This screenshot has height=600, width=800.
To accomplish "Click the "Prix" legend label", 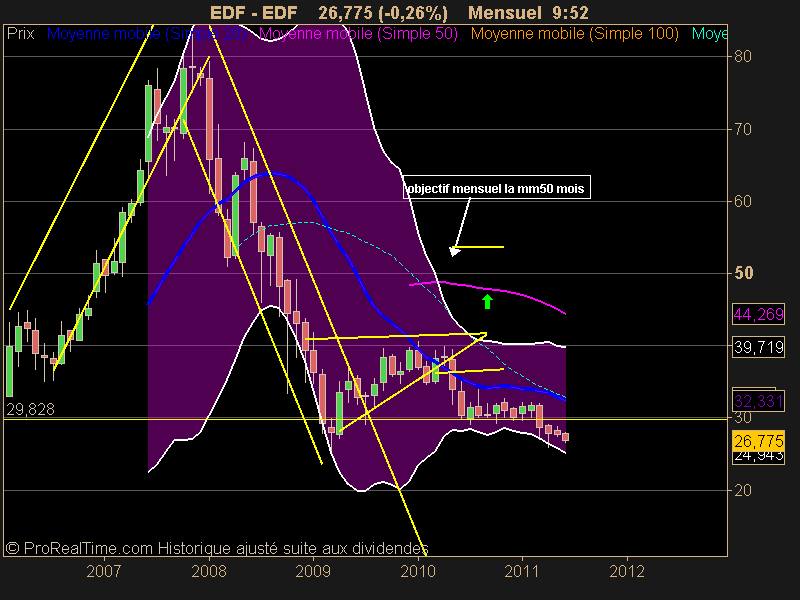I will click(20, 34).
